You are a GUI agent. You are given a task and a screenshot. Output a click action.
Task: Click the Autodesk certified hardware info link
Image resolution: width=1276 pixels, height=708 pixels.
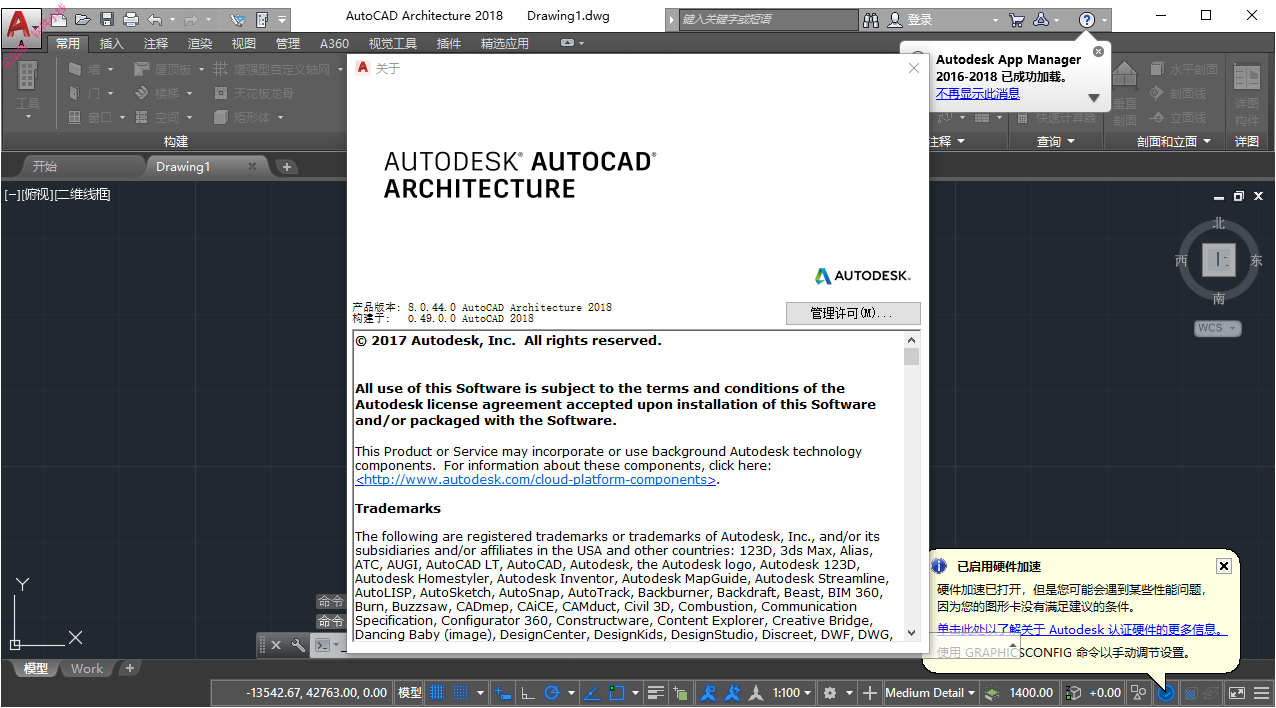point(1081,630)
